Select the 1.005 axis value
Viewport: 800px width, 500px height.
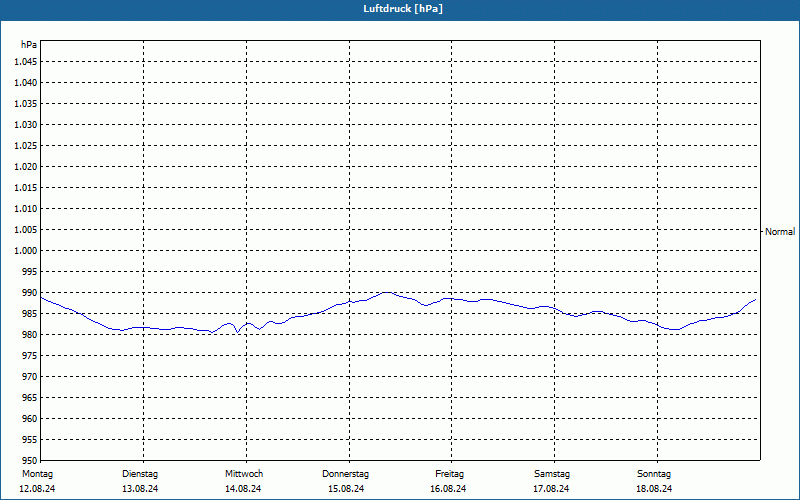pyautogui.click(x=26, y=230)
